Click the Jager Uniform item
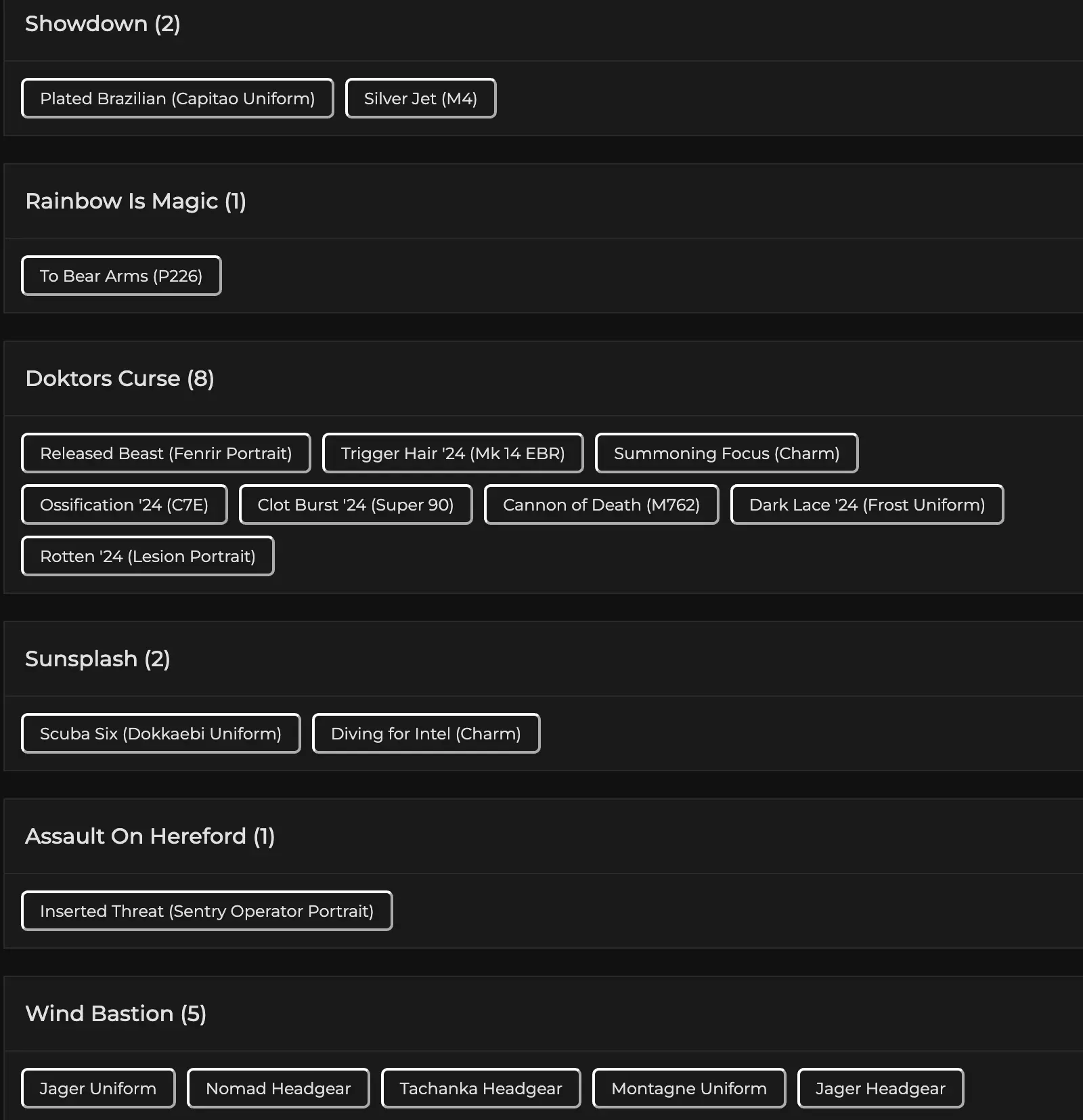The width and height of the screenshot is (1083, 1120). [x=98, y=1089]
